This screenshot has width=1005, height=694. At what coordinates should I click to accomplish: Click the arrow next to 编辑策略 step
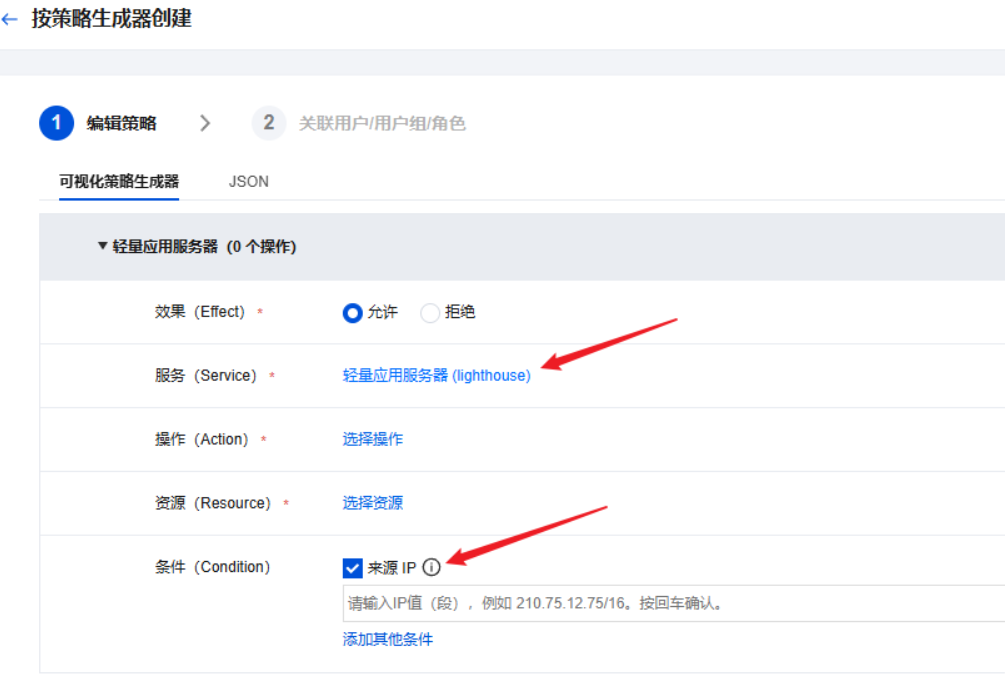tap(205, 122)
